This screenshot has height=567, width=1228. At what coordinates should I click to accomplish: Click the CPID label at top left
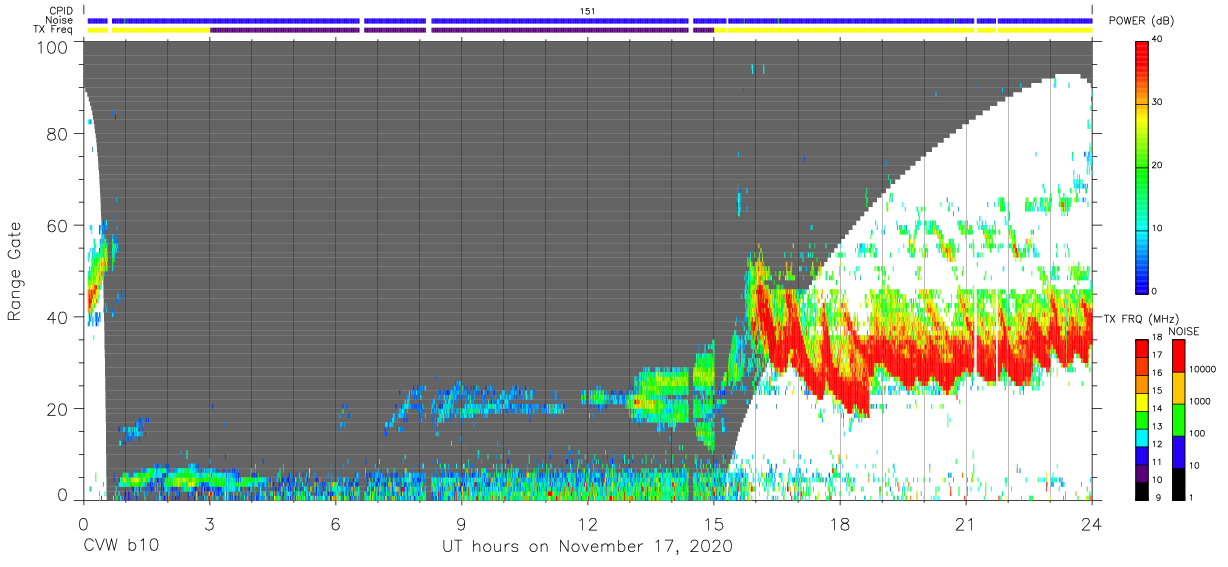[62, 11]
